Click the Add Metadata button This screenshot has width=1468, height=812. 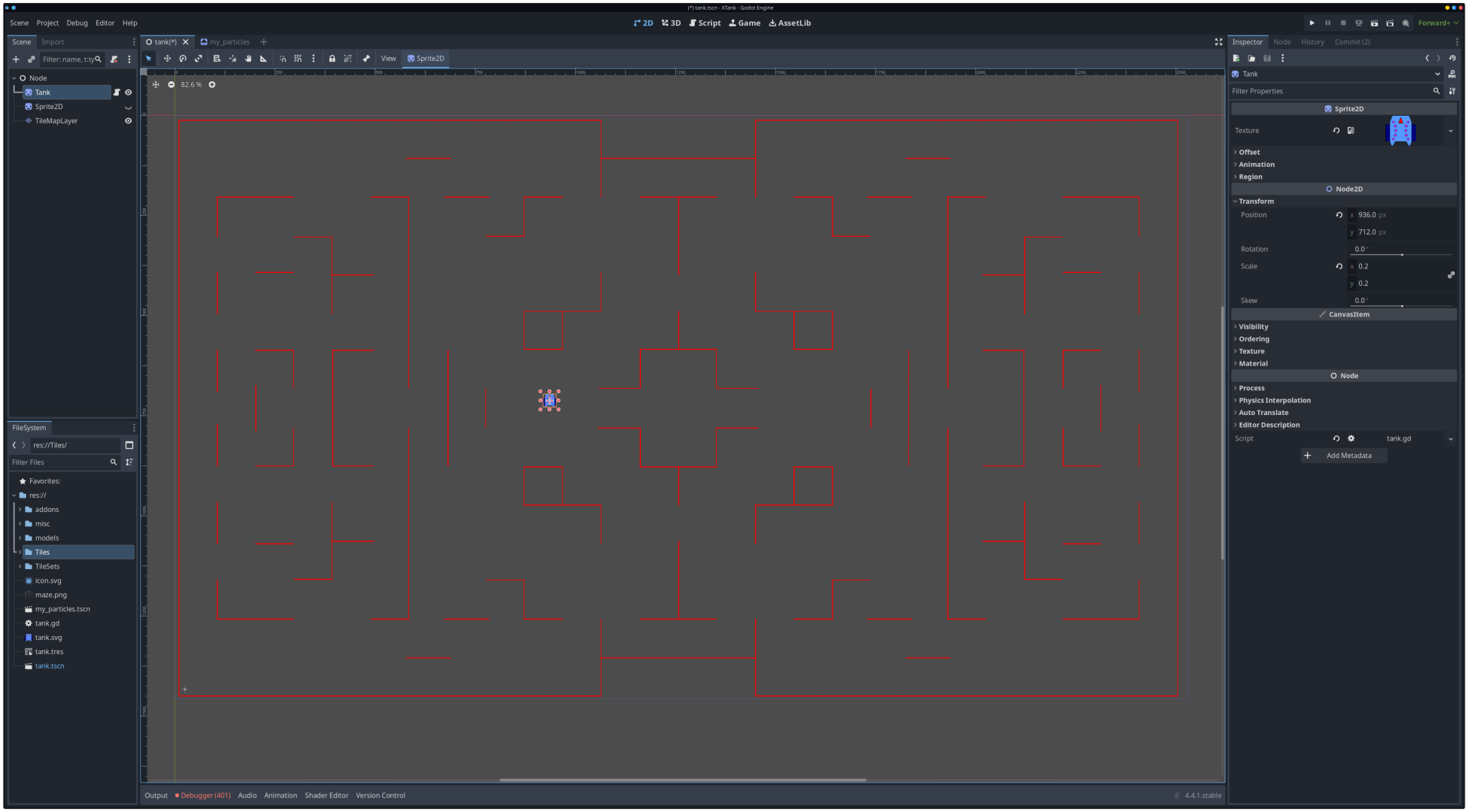pyautogui.click(x=1343, y=456)
